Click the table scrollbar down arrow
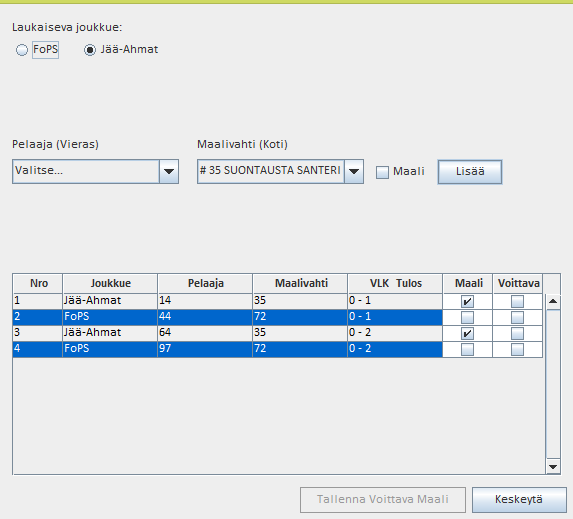Screen dimensions: 573x519 (553, 466)
